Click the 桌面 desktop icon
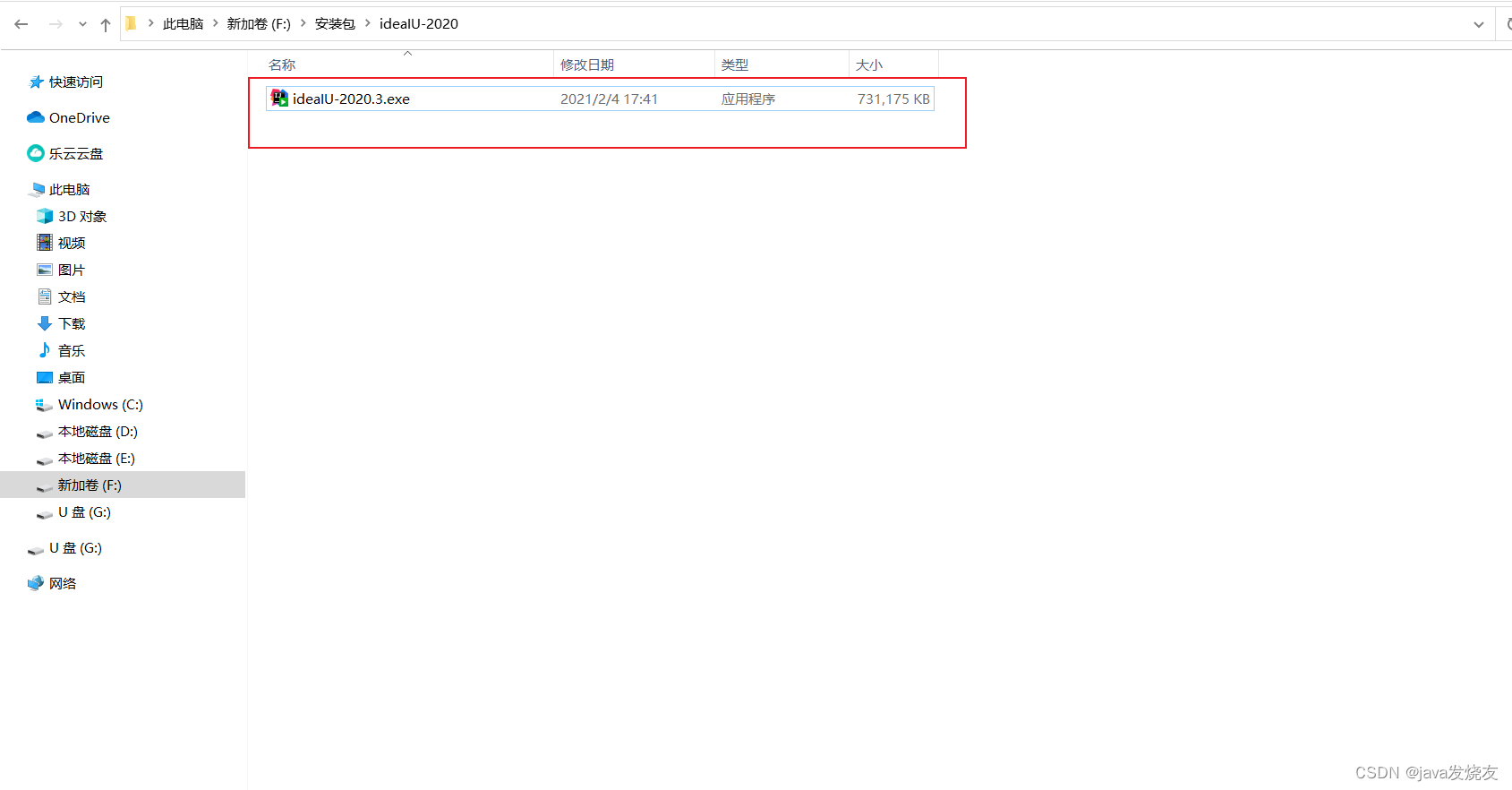 [x=45, y=377]
